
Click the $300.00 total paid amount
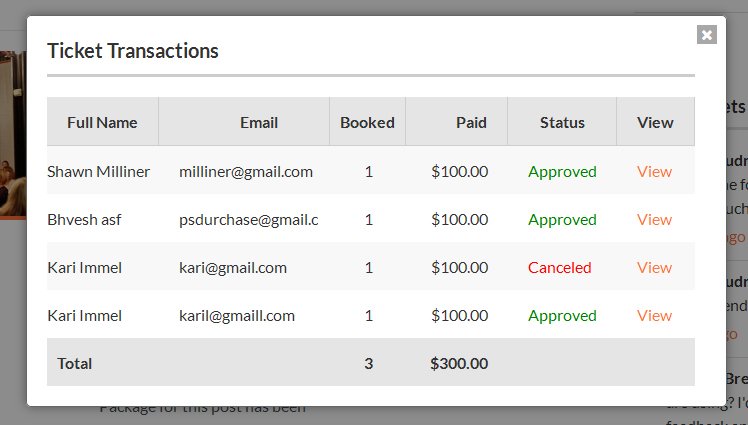[459, 363]
